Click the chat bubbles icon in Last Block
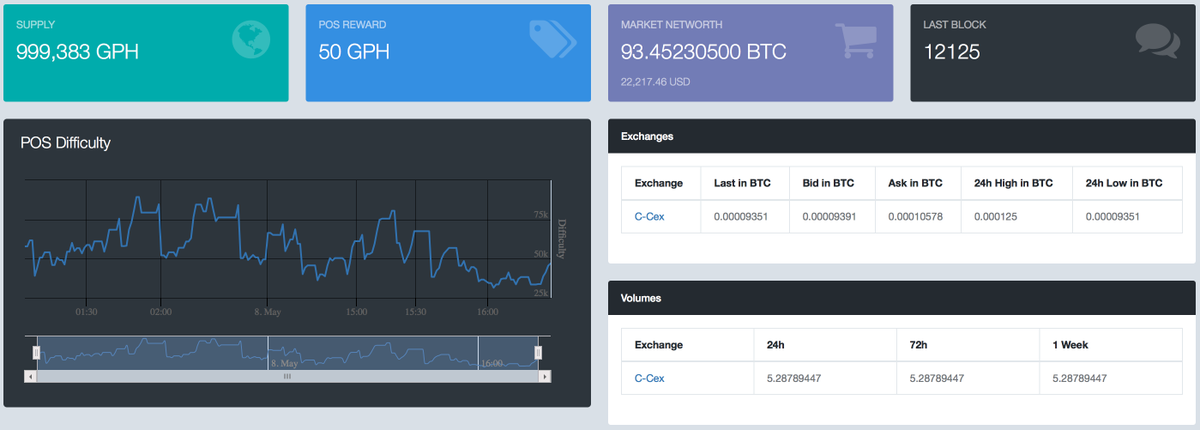The width and height of the screenshot is (1200, 430). coord(1157,40)
